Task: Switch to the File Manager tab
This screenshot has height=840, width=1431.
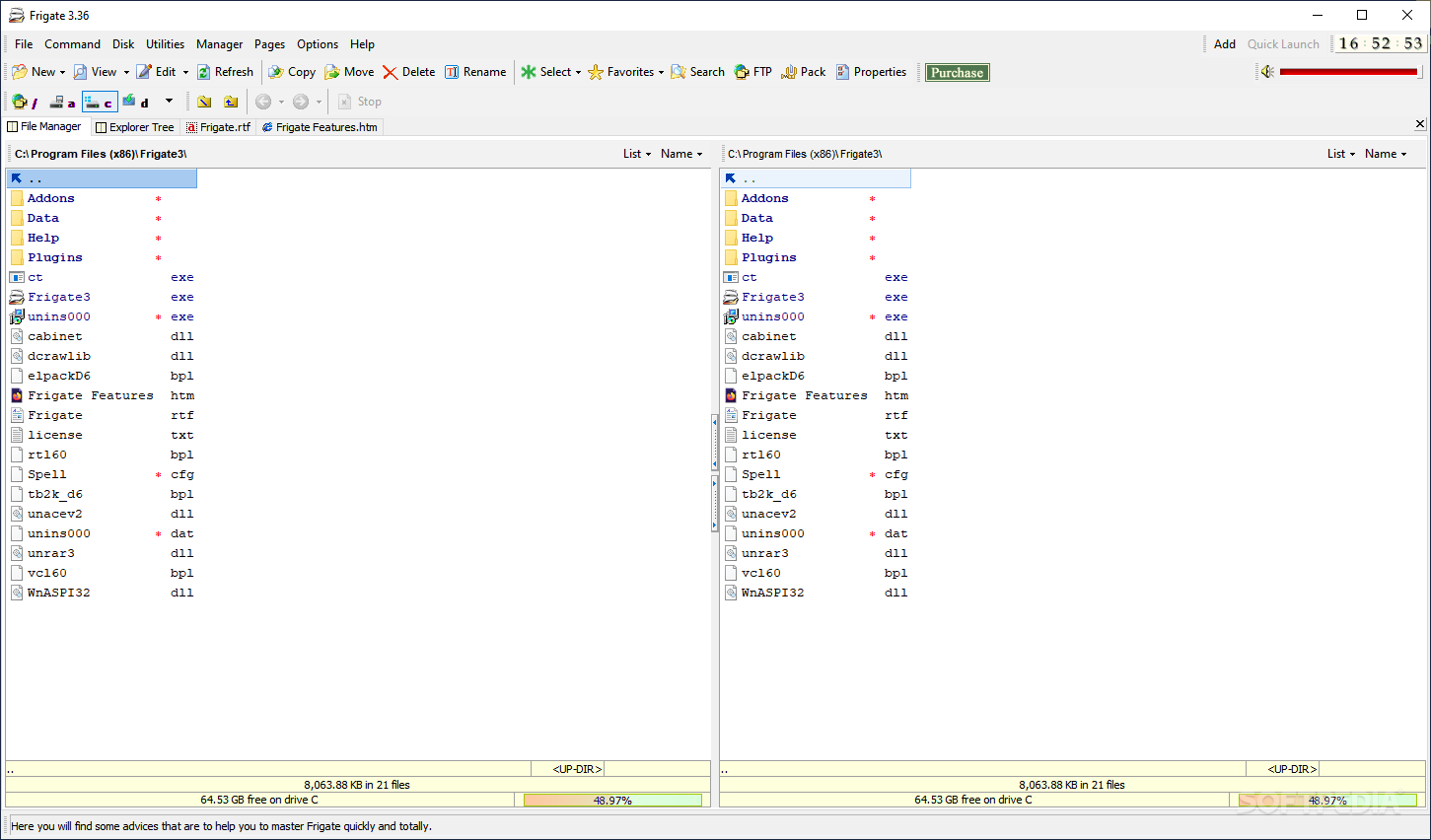Action: click(x=44, y=126)
